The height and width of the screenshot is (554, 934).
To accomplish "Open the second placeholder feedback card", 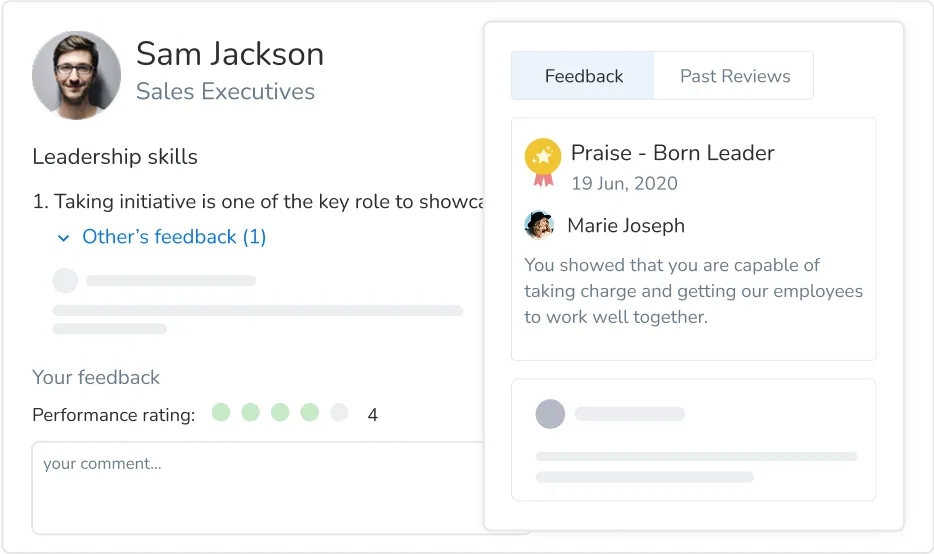I will 693,439.
